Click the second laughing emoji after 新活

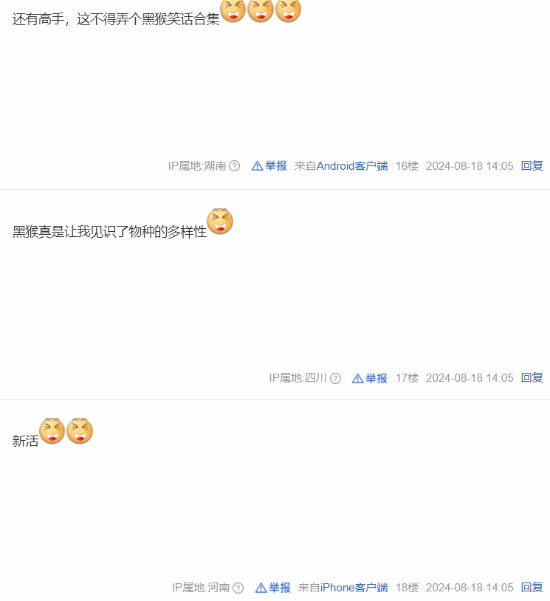point(80,430)
